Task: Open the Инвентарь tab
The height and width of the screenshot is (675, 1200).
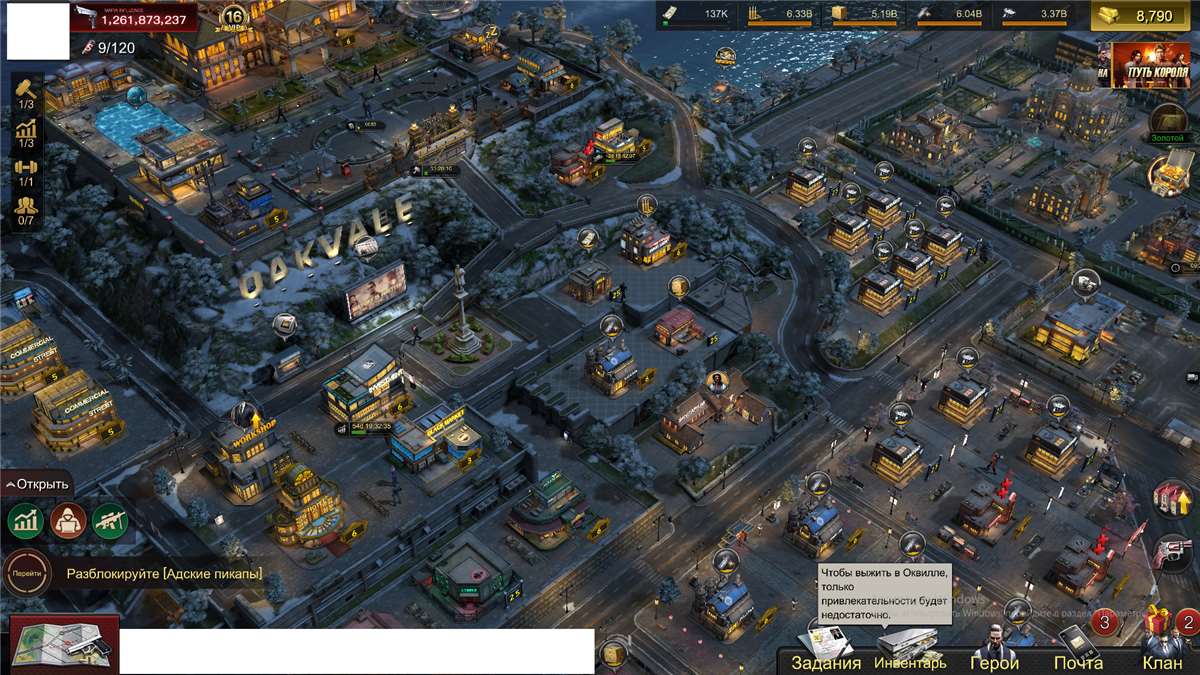Action: (909, 651)
